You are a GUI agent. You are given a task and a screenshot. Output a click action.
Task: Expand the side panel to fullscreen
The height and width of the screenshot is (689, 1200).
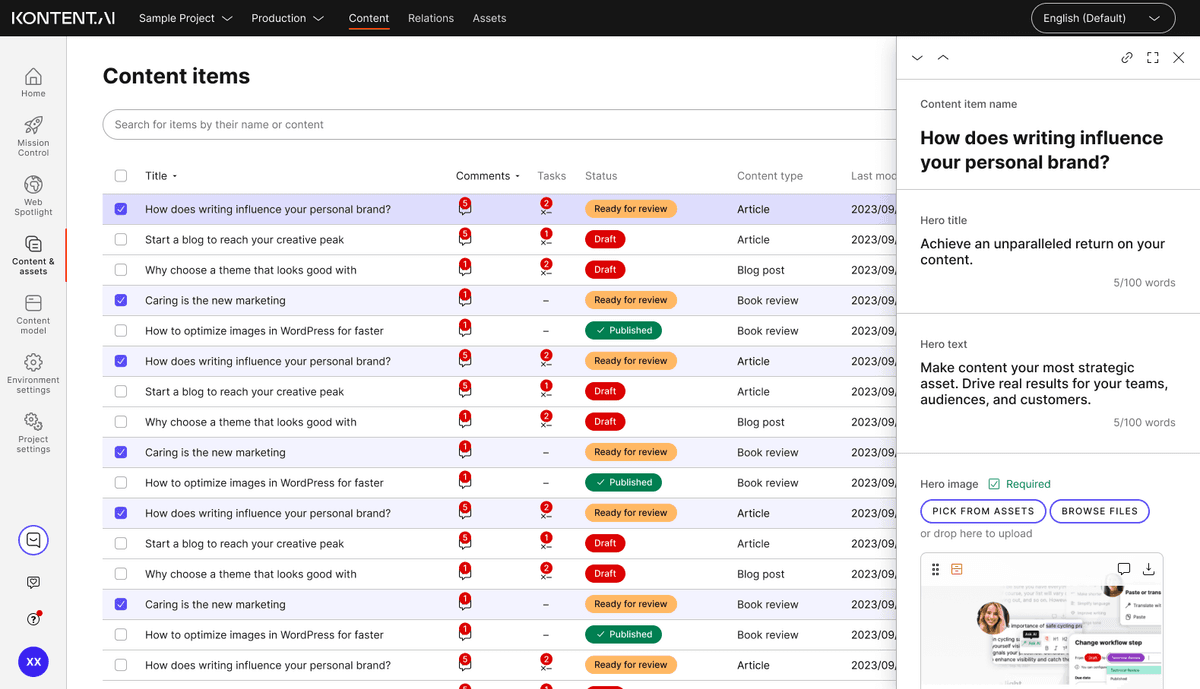pos(1153,58)
